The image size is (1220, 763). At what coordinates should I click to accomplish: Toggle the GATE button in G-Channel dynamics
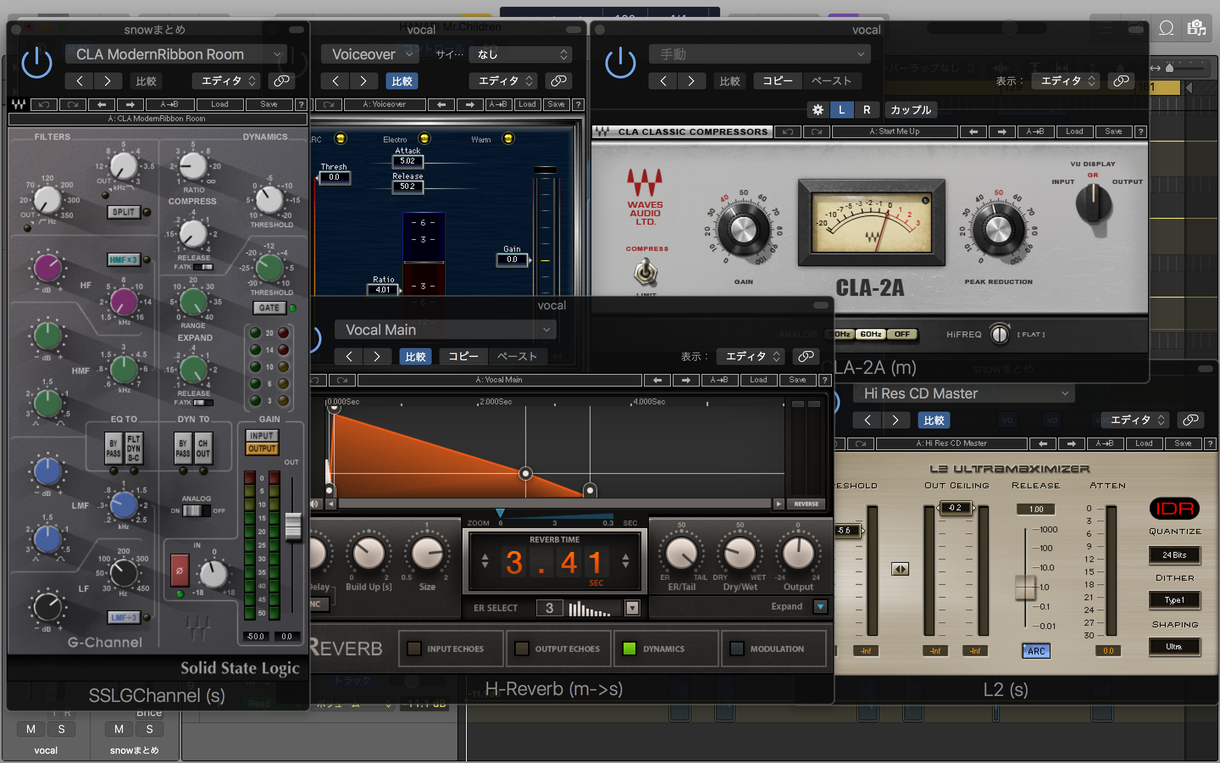tap(269, 308)
